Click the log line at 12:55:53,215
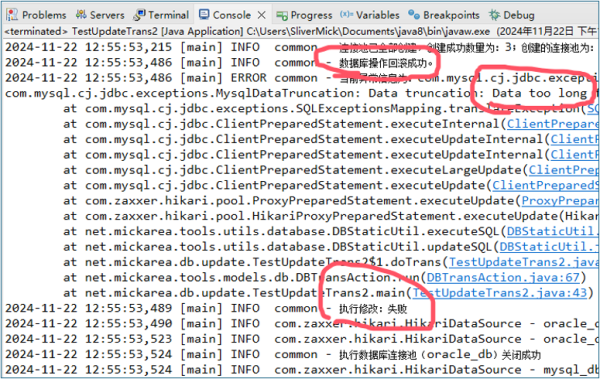Image resolution: width=600 pixels, height=379 pixels. (301, 47)
